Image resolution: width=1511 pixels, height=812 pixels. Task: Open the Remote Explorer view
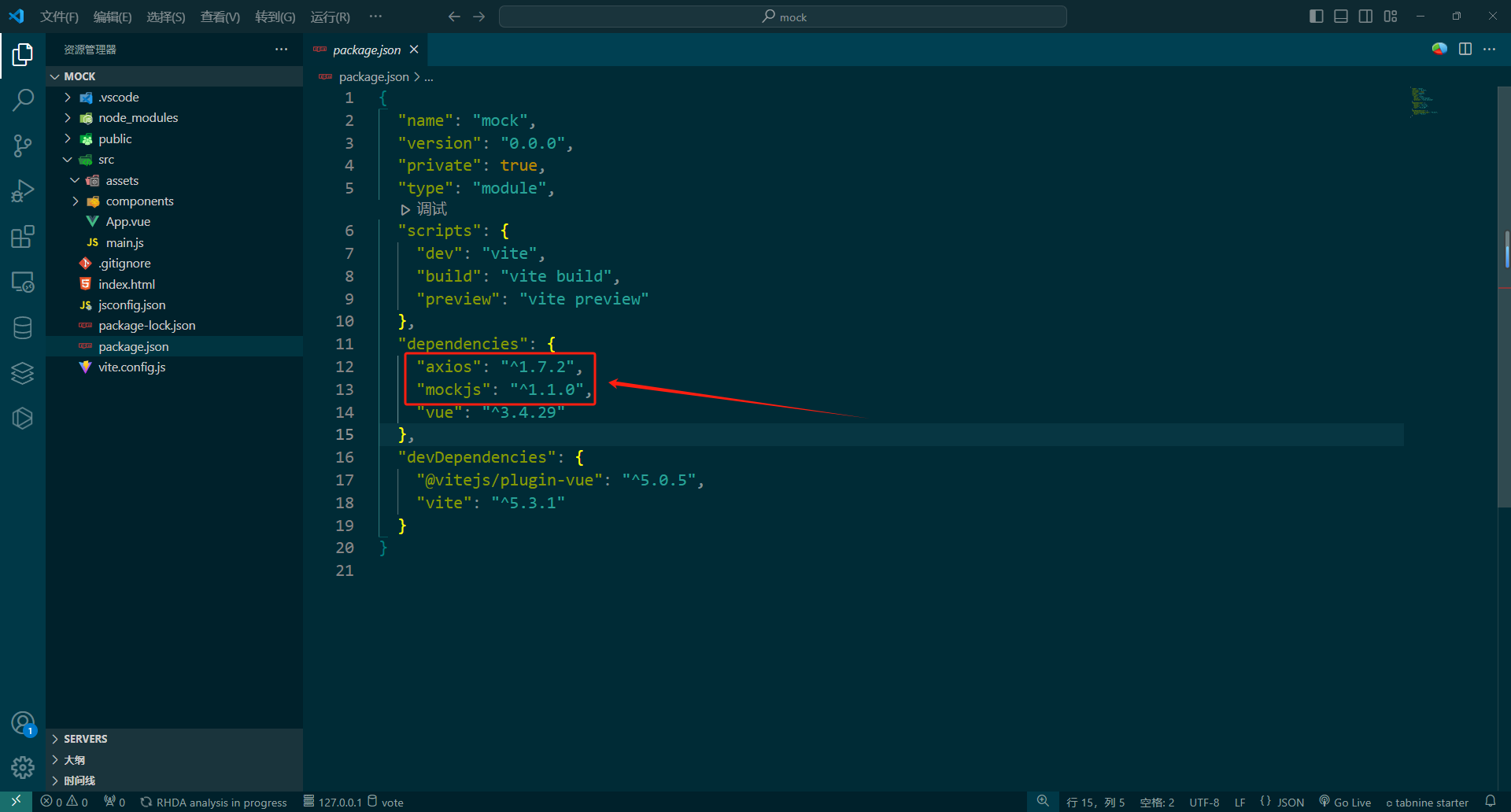[23, 282]
